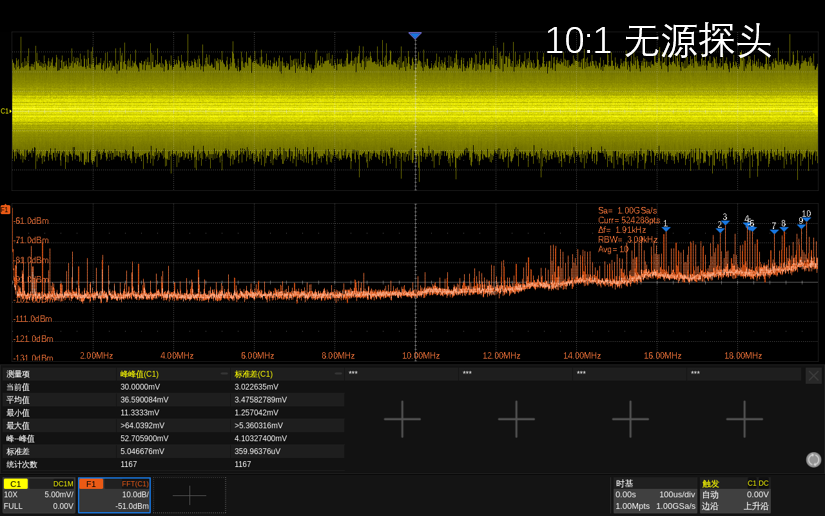Select FFT peak marker 1

[x=665, y=227]
